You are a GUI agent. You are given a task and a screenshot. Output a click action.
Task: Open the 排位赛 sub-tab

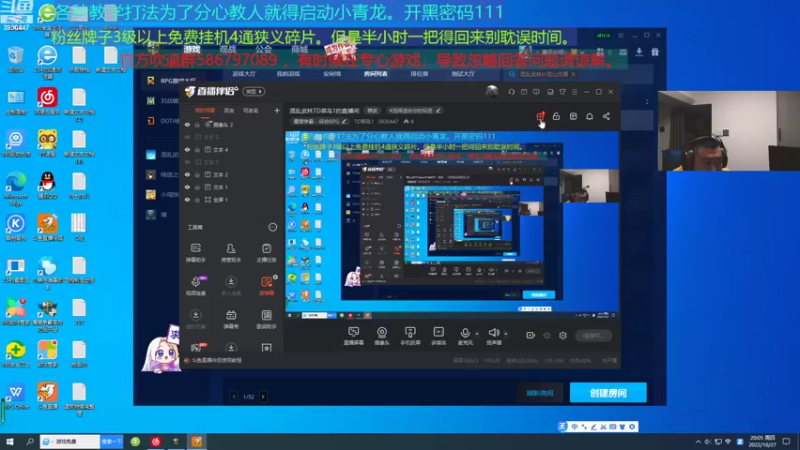click(x=419, y=74)
